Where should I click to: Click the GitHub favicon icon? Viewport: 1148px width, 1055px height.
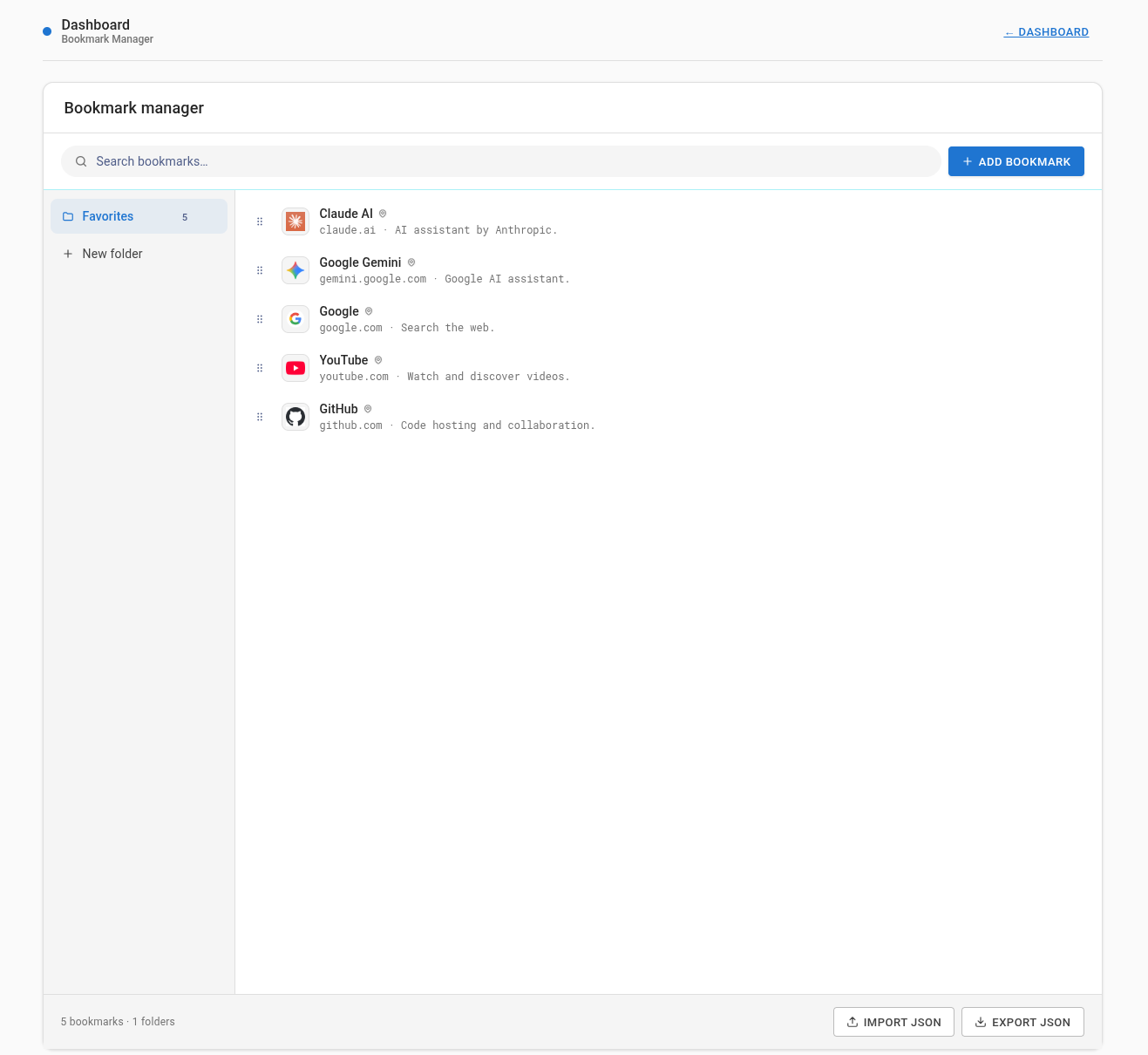tap(295, 417)
